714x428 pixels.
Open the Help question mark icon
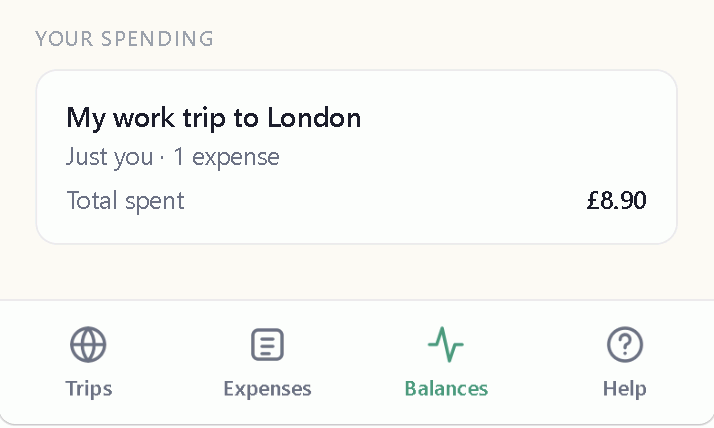tap(625, 345)
